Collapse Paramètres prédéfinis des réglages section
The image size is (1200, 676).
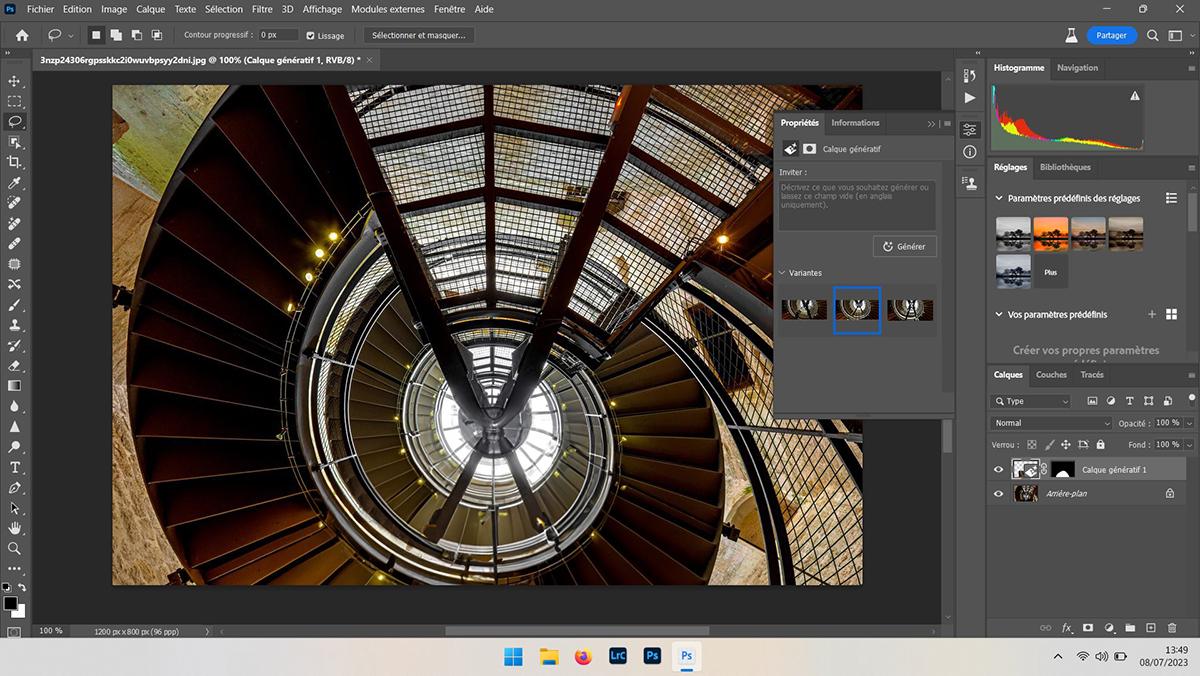pyautogui.click(x=999, y=198)
